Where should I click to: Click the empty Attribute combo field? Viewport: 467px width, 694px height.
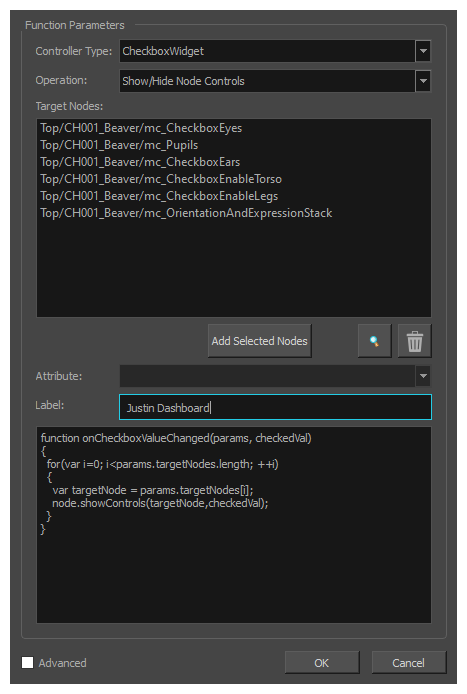267,376
